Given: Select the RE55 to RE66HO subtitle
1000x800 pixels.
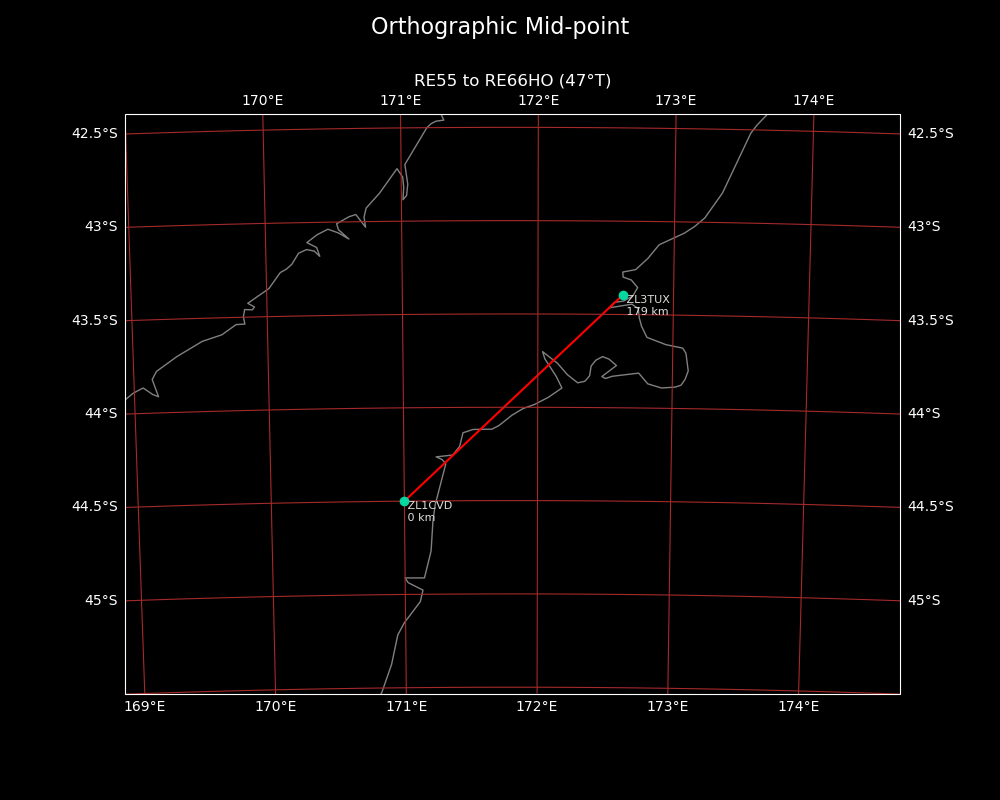Looking at the screenshot, I should 512,81.
